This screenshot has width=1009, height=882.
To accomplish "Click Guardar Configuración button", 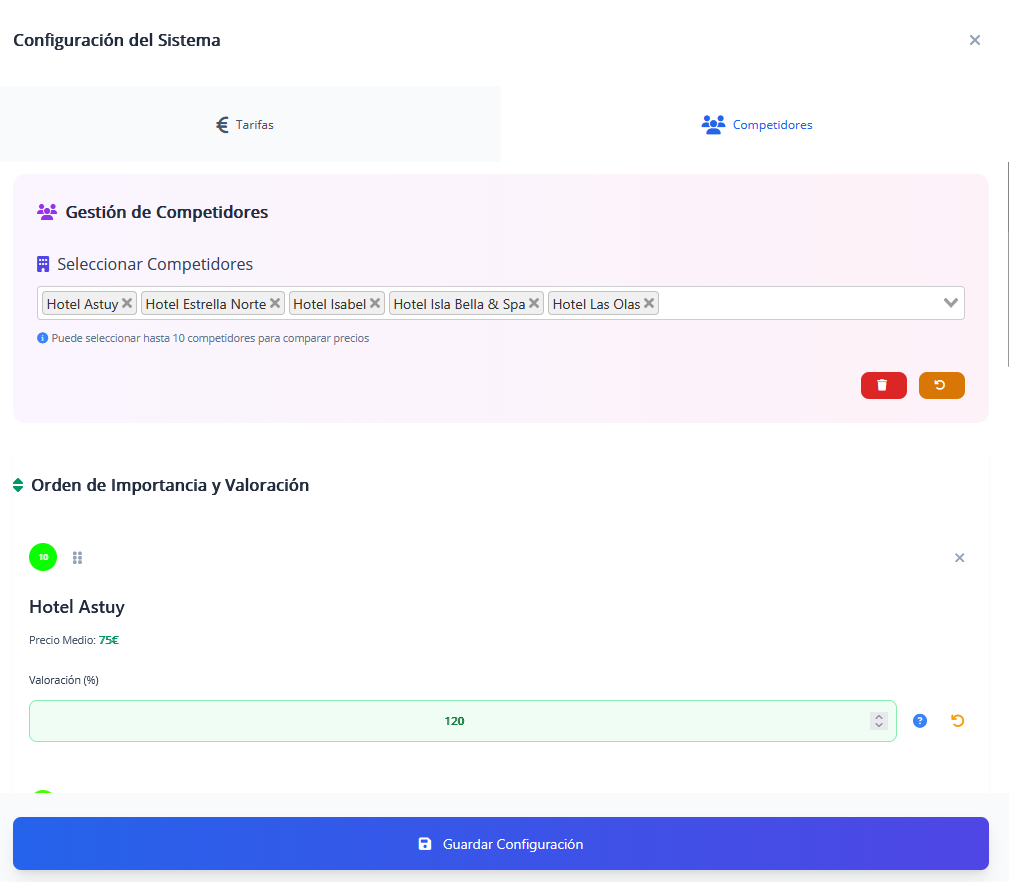I will tap(500, 844).
